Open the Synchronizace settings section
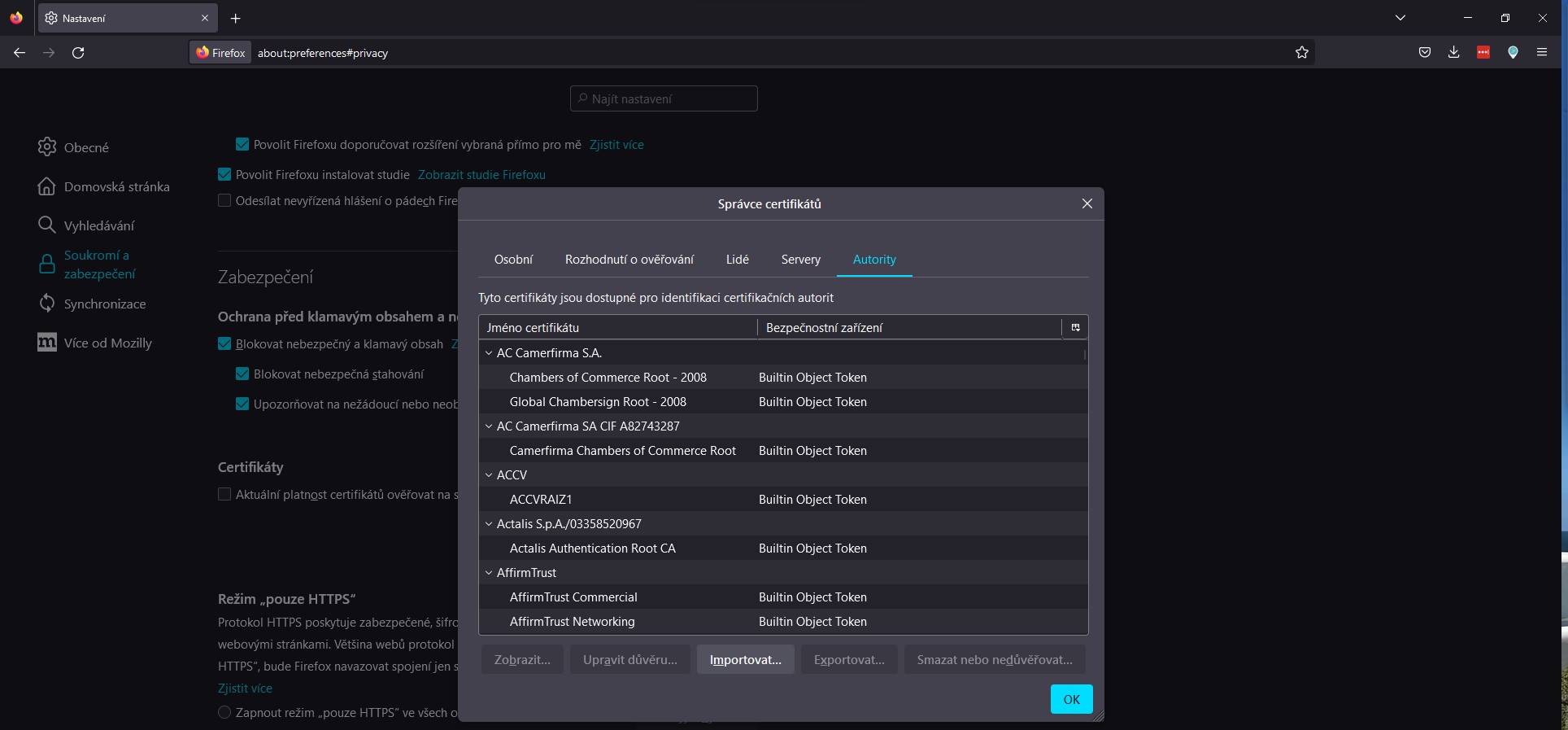 [92, 304]
